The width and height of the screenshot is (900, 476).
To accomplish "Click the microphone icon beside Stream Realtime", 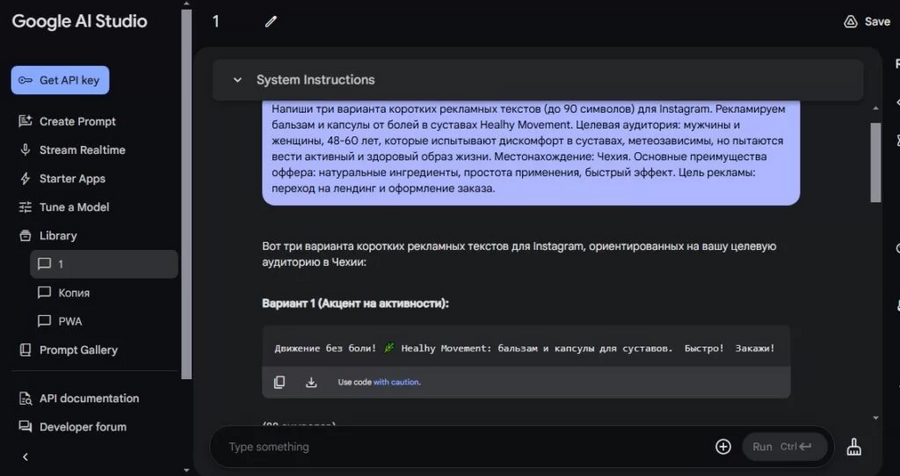I will click(25, 150).
